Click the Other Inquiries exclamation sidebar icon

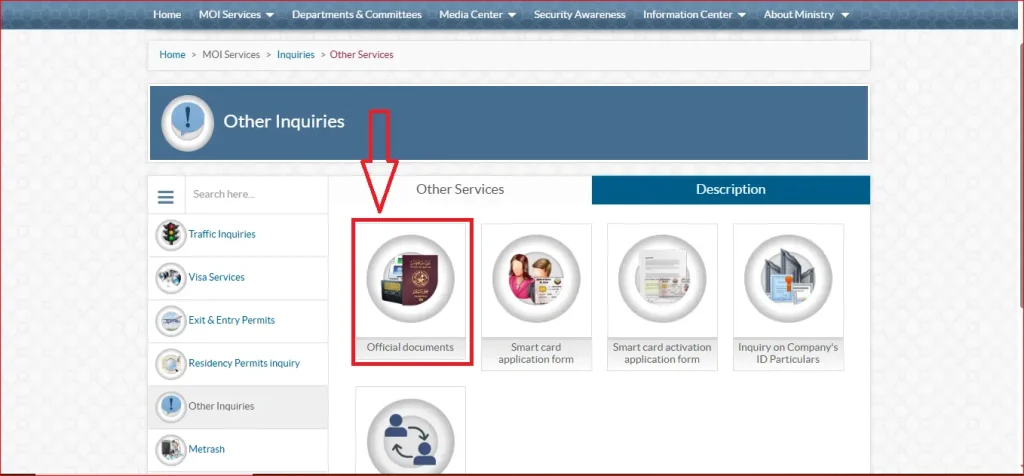(x=171, y=407)
